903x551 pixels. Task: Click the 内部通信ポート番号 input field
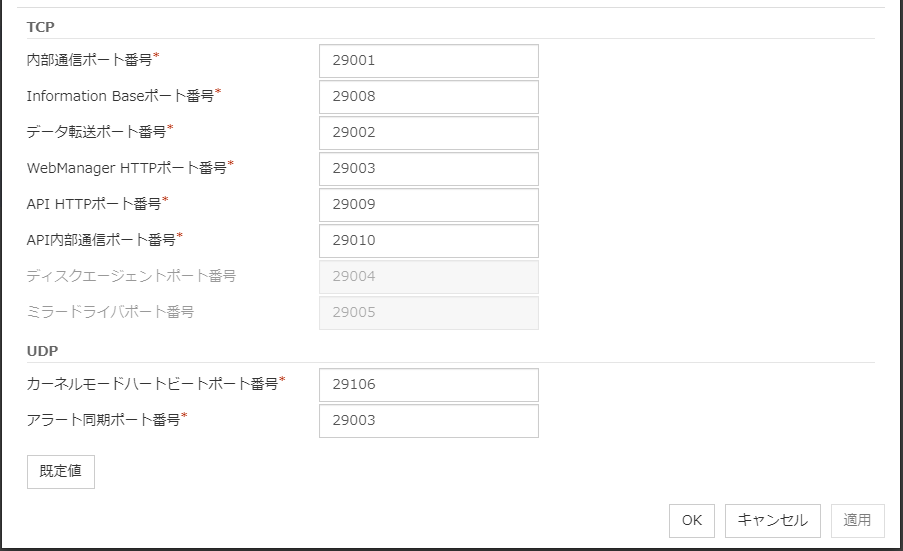click(x=428, y=60)
